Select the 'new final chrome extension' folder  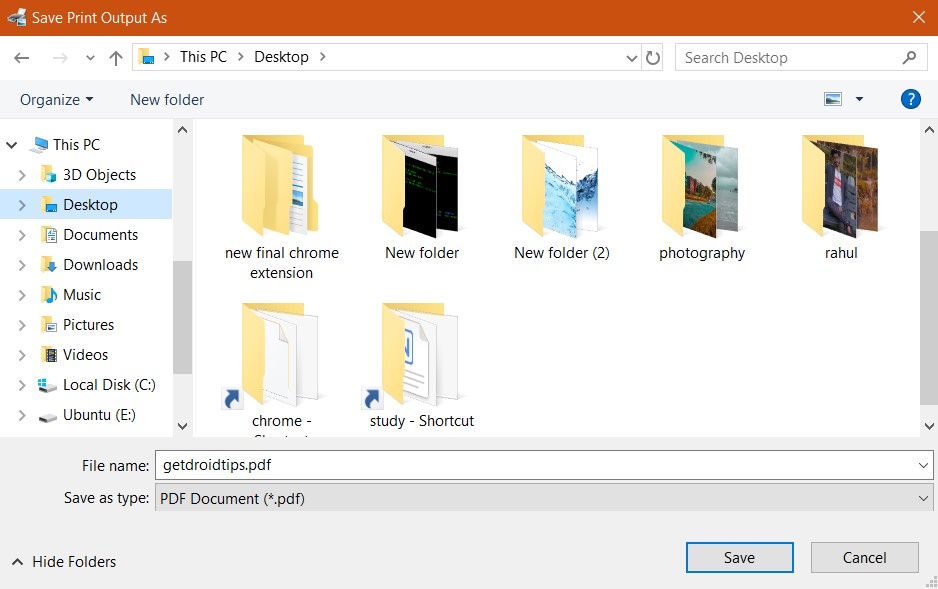(x=281, y=207)
